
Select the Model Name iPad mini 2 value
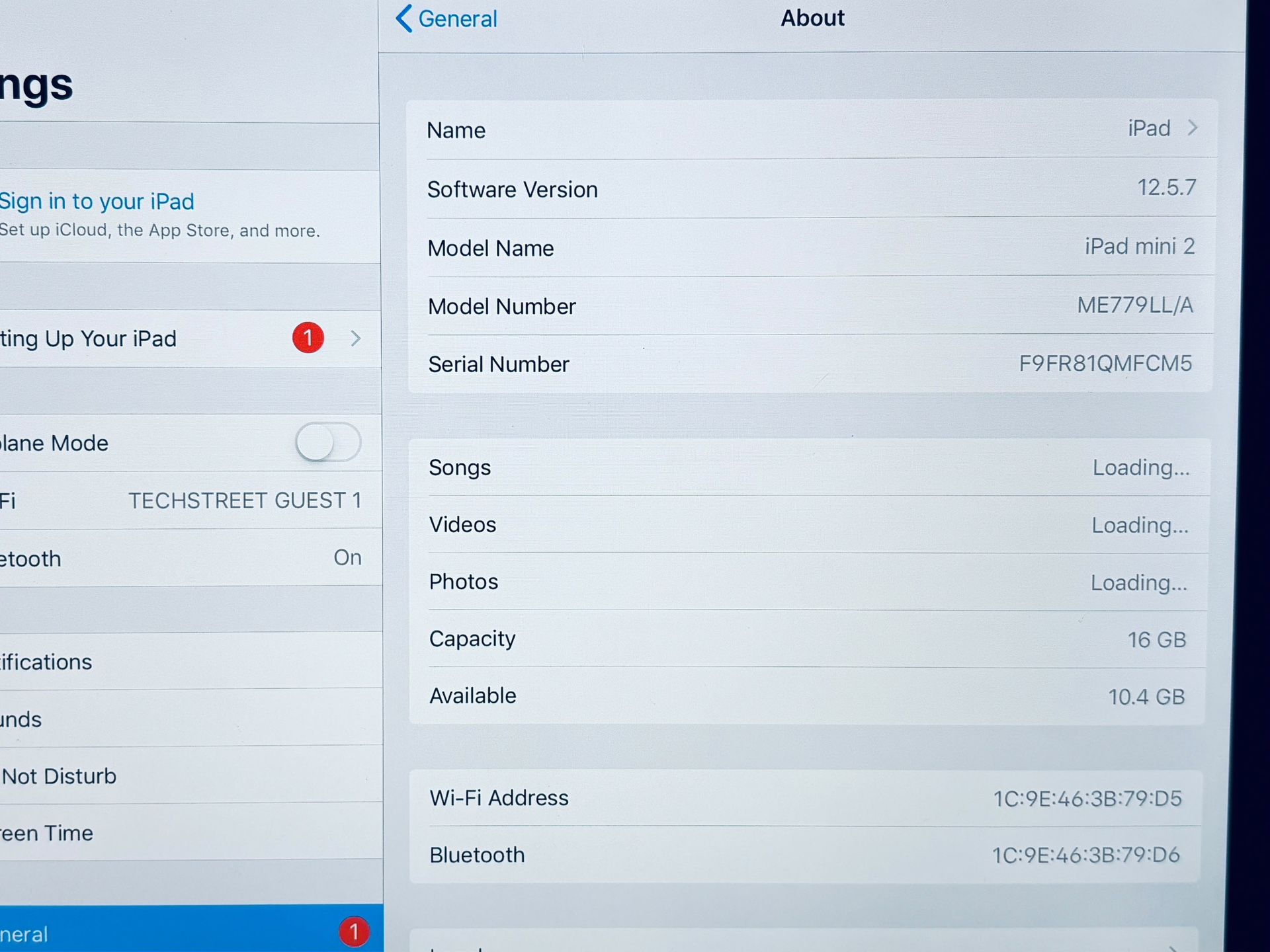pos(1140,247)
